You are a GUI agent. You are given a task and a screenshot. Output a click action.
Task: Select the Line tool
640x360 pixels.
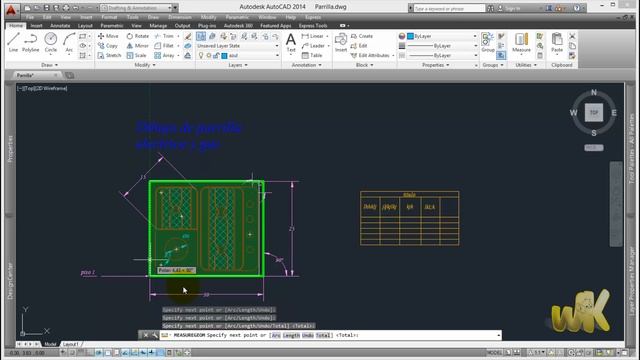[x=13, y=42]
